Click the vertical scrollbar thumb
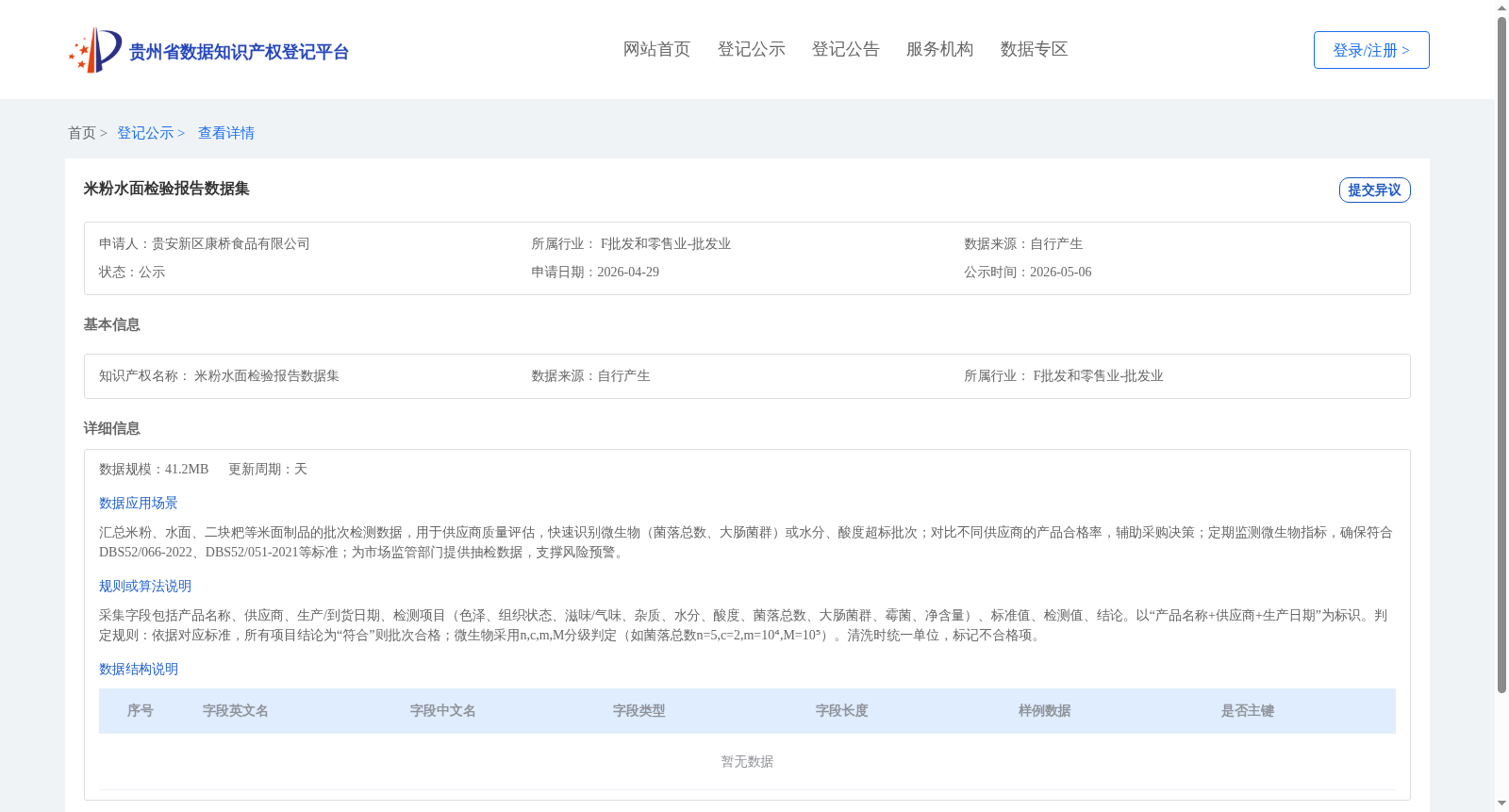 pos(1502,355)
